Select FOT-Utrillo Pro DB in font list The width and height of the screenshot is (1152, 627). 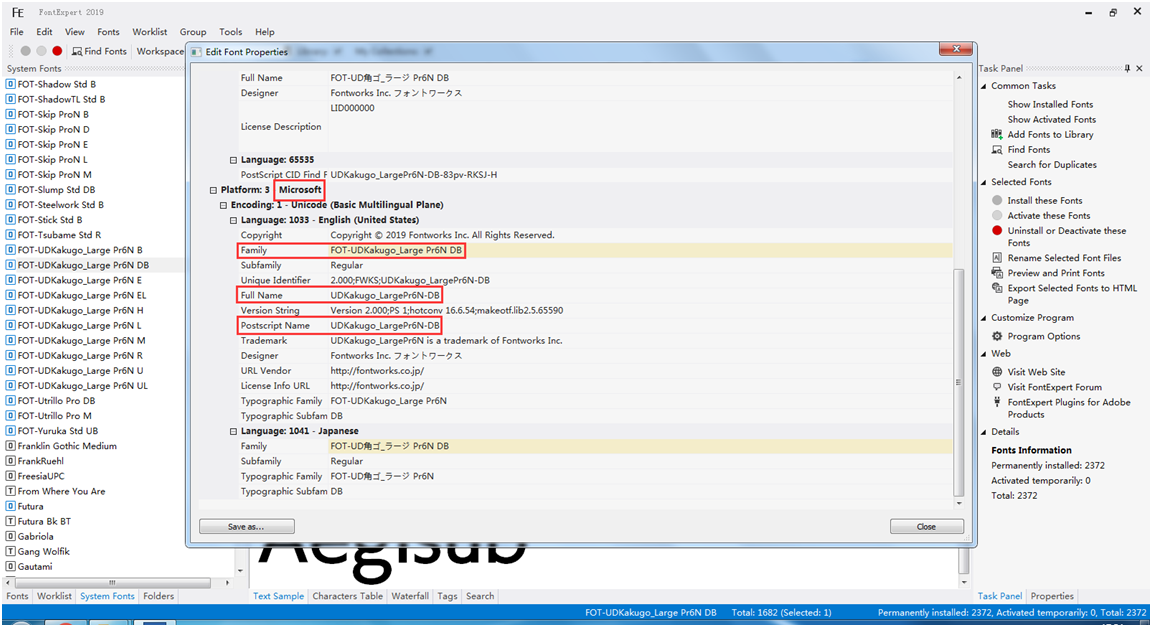56,401
